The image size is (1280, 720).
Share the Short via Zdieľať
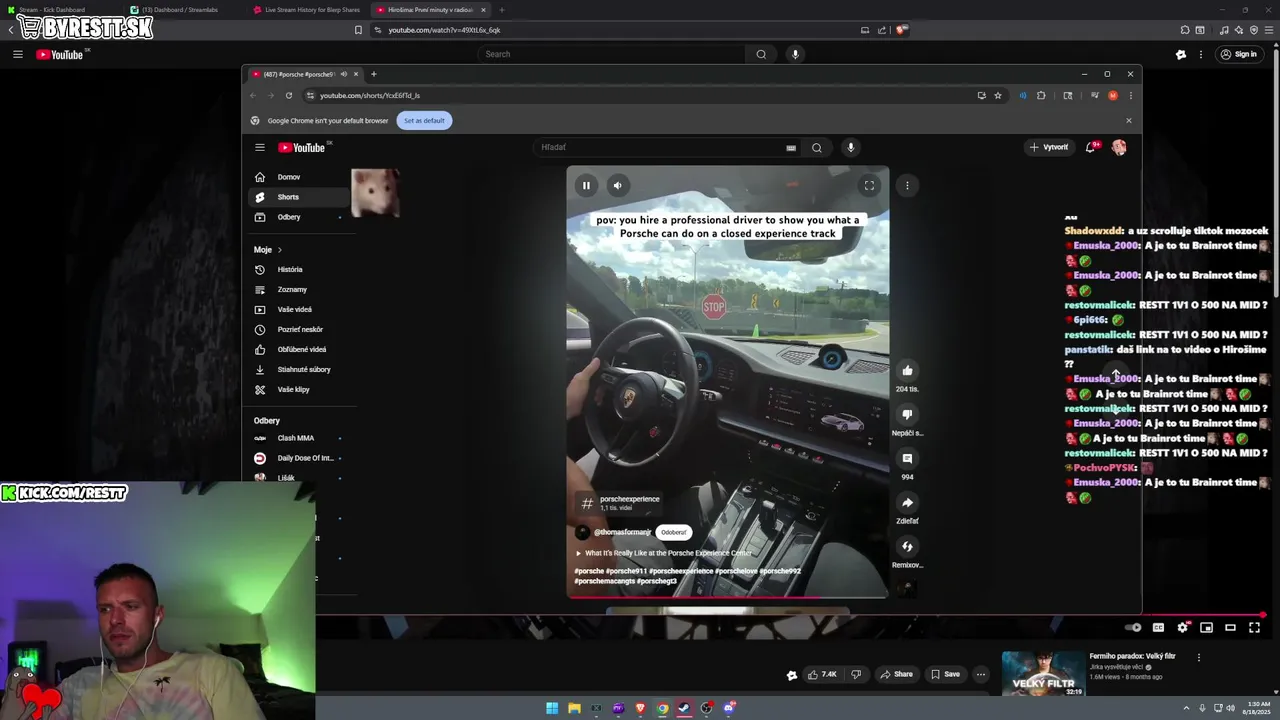[x=907, y=502]
